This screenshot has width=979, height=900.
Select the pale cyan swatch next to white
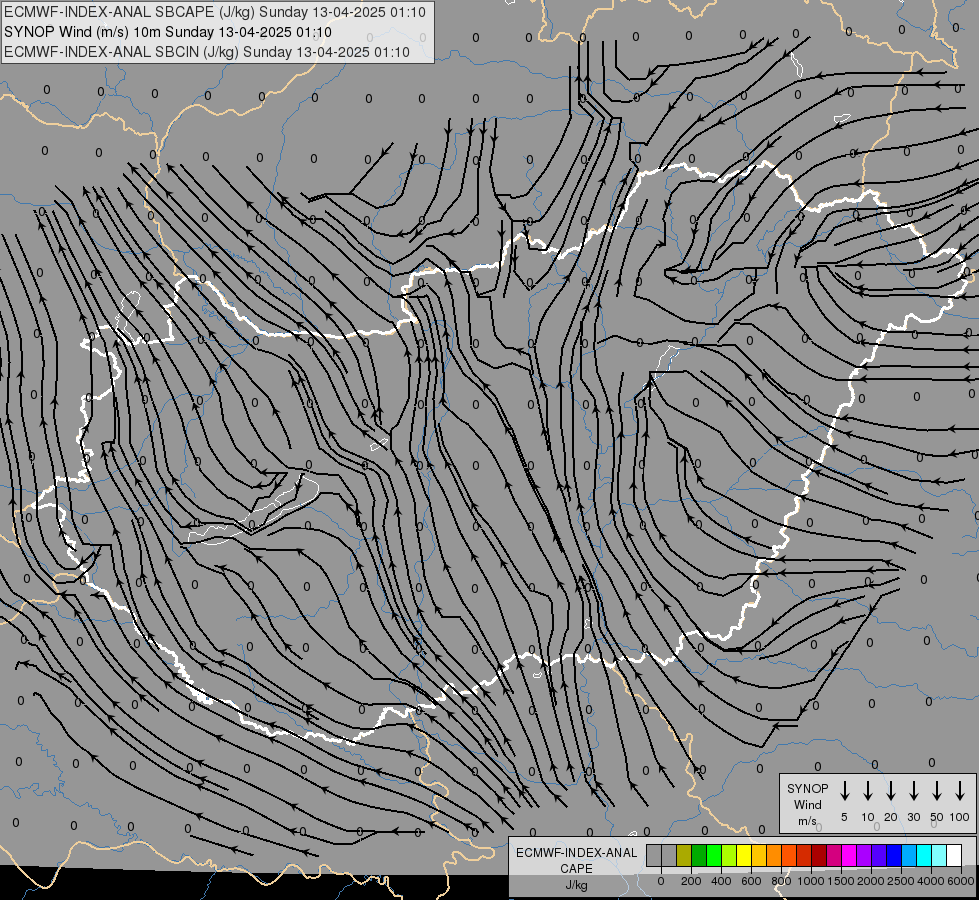[x=938, y=855]
